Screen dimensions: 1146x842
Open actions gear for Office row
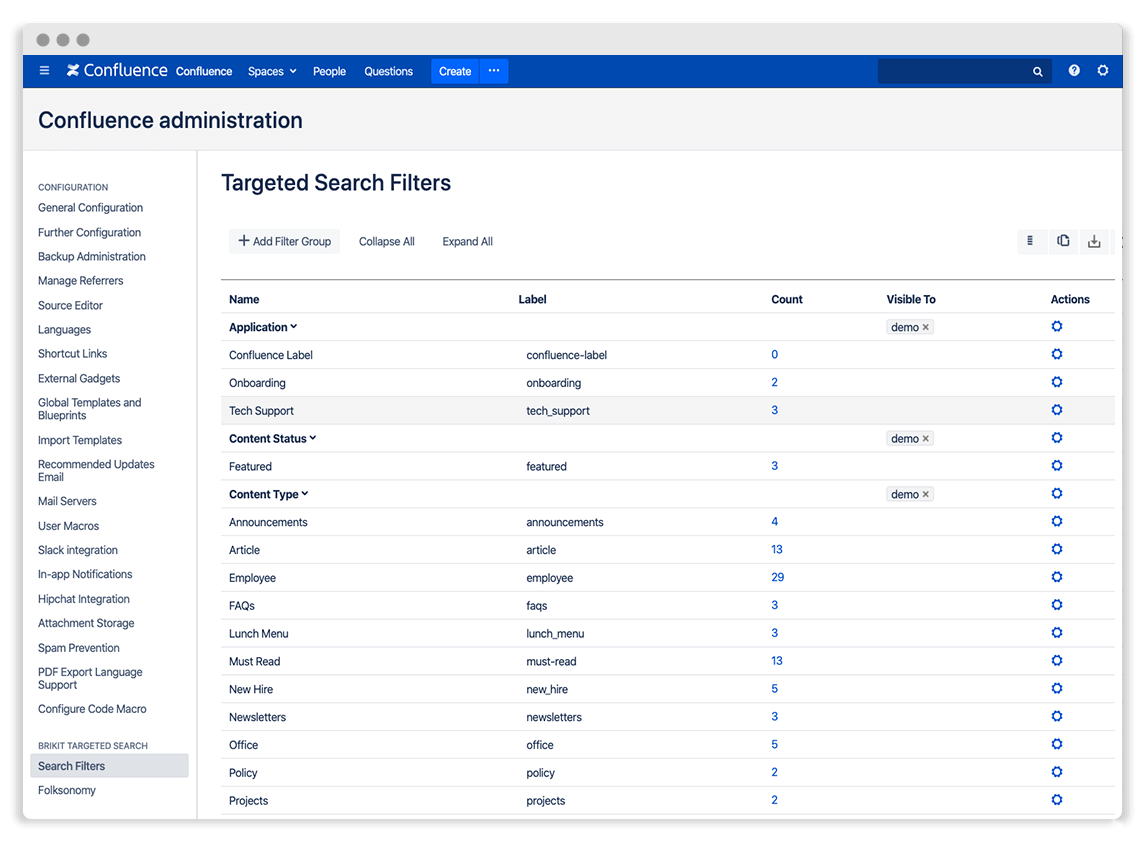pos(1057,744)
